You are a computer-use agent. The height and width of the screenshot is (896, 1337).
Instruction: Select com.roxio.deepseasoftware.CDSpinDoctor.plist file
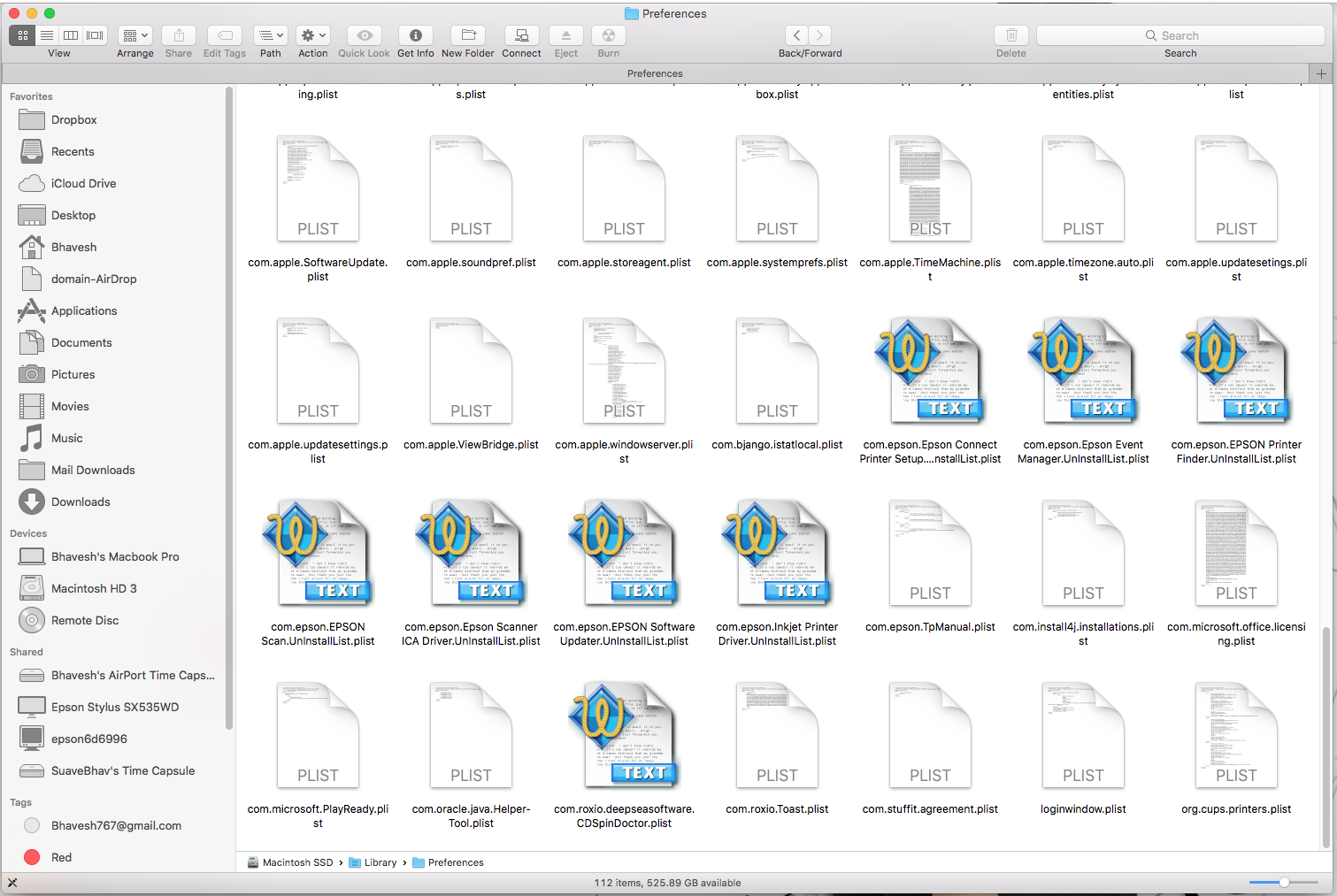(x=624, y=736)
